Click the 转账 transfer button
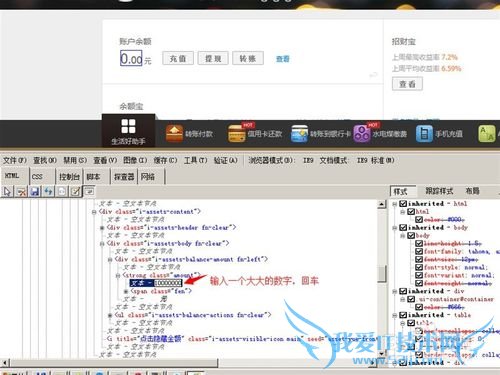The height and width of the screenshot is (375, 500). coord(248,58)
